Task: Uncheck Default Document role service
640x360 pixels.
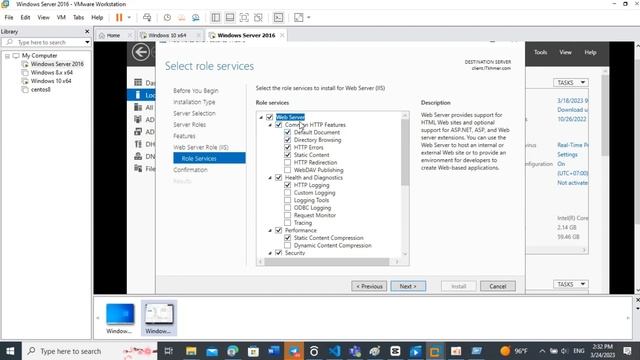Action: point(287,132)
